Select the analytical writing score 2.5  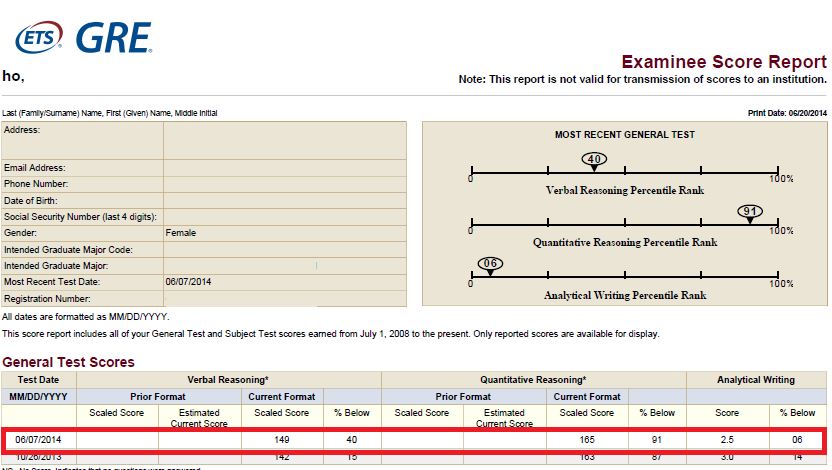tap(727, 440)
